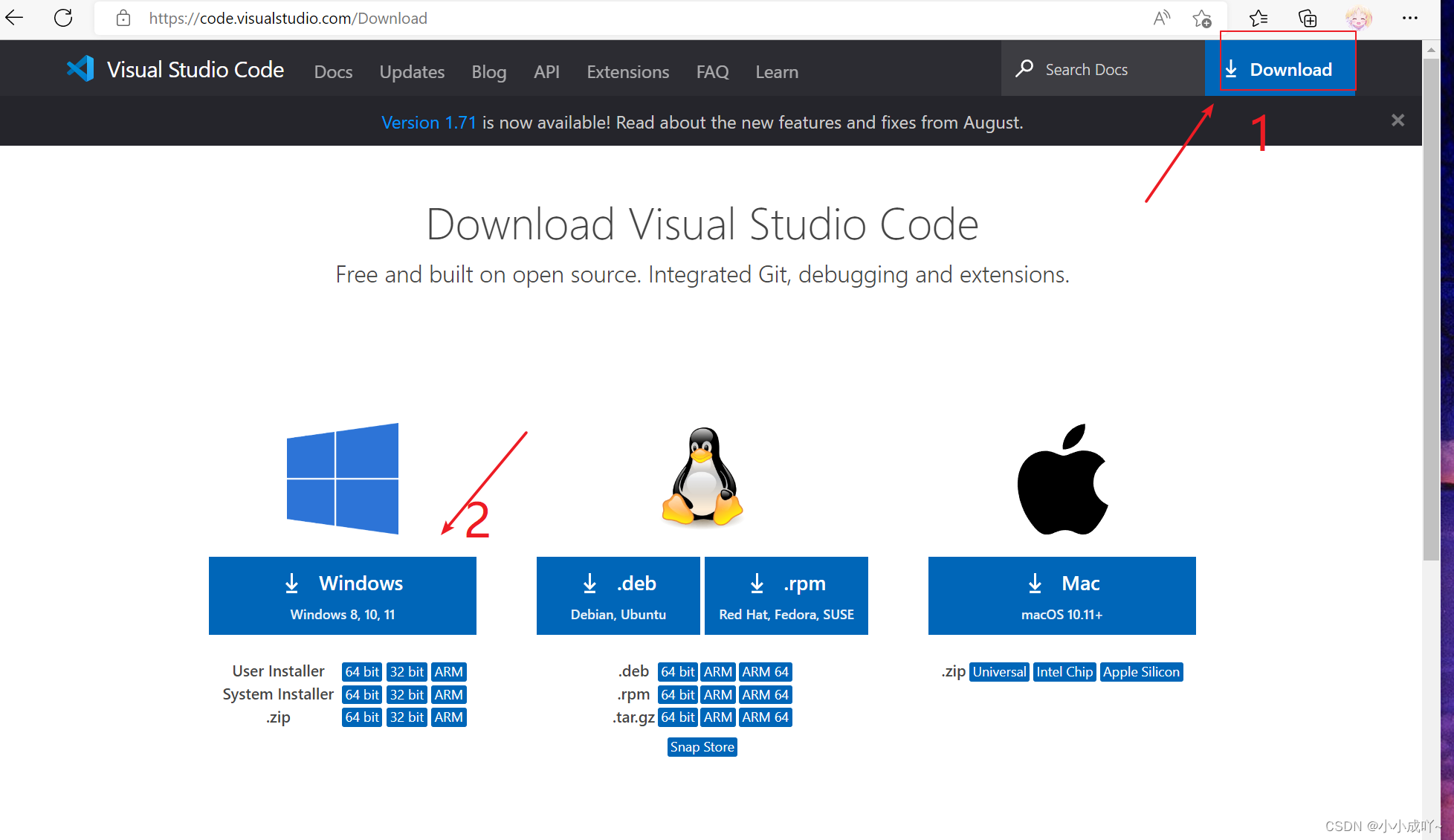The height and width of the screenshot is (840, 1454).
Task: Download the Mac macOS 10.11+ build
Action: pos(1062,595)
